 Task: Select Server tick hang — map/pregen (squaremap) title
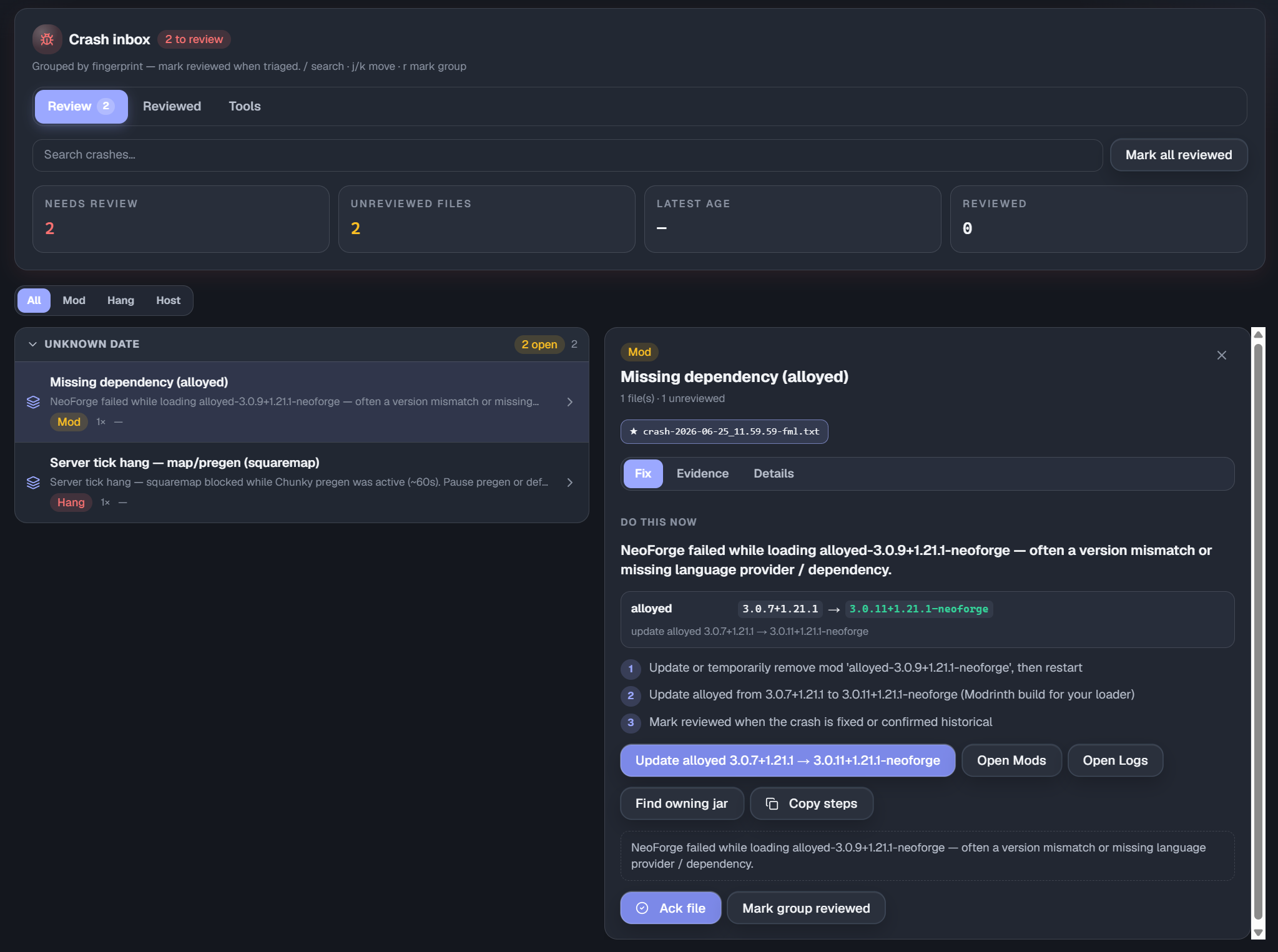tap(185, 463)
